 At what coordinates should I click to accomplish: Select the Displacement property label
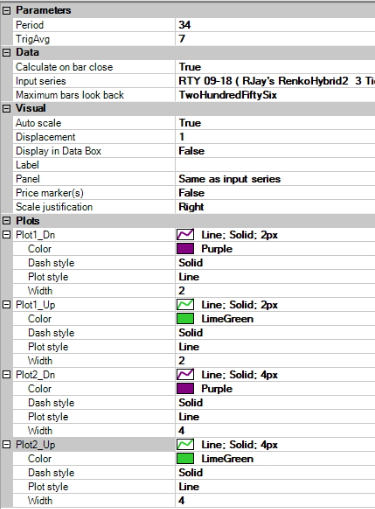tap(45, 137)
